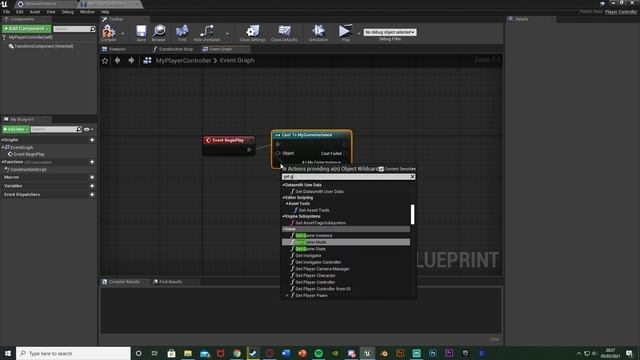Add new macro with Macros plus icon
The height and width of the screenshot is (360, 640).
[x=92, y=177]
